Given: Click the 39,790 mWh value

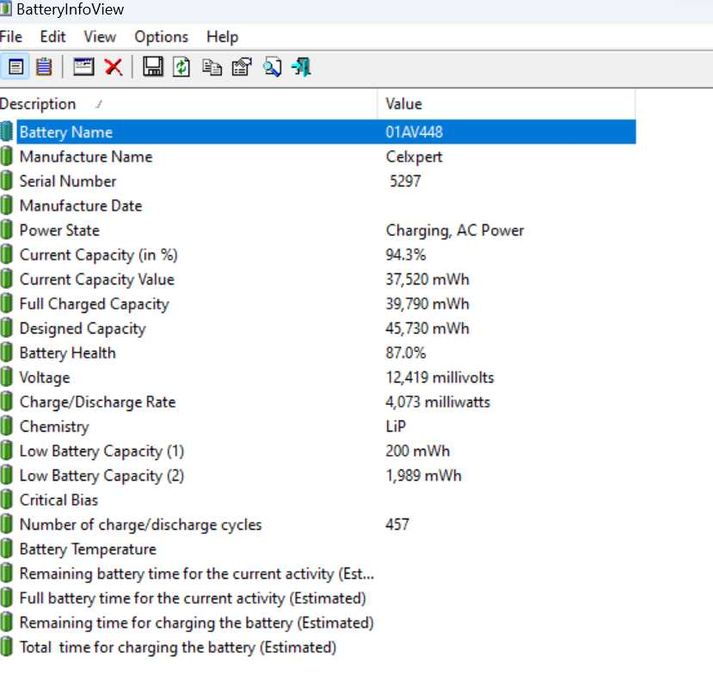Looking at the screenshot, I should [x=427, y=304].
